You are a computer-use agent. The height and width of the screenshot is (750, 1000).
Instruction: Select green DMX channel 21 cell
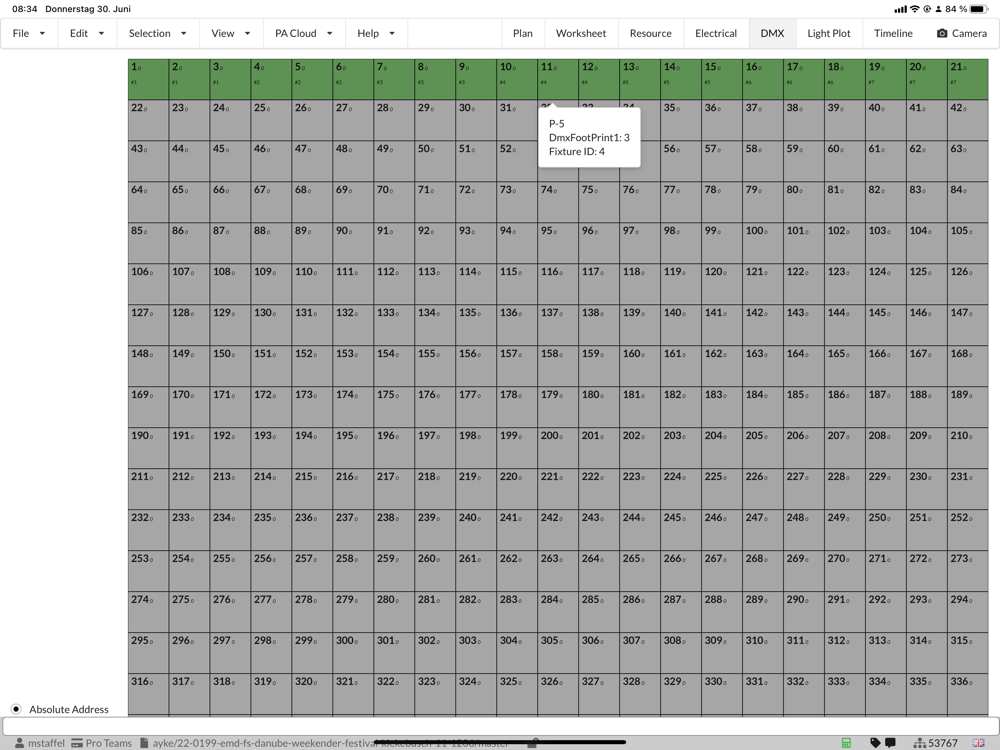(967, 79)
